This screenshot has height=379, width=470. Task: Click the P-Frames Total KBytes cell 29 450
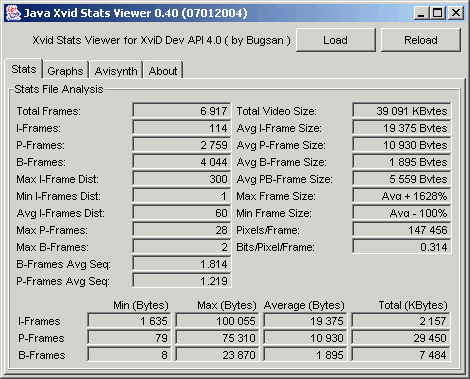point(401,338)
